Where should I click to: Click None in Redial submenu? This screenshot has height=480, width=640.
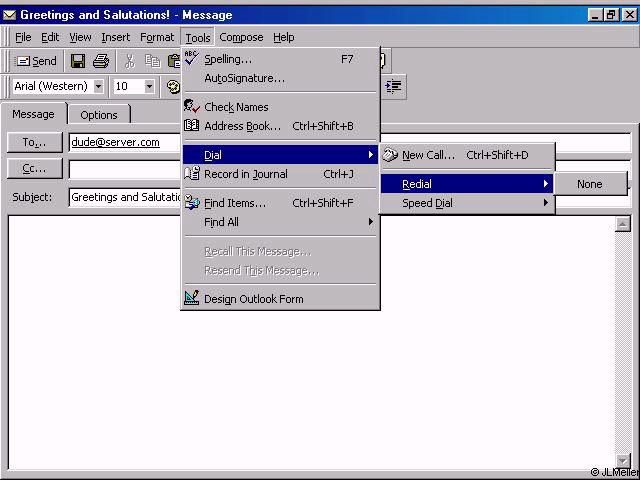point(589,184)
